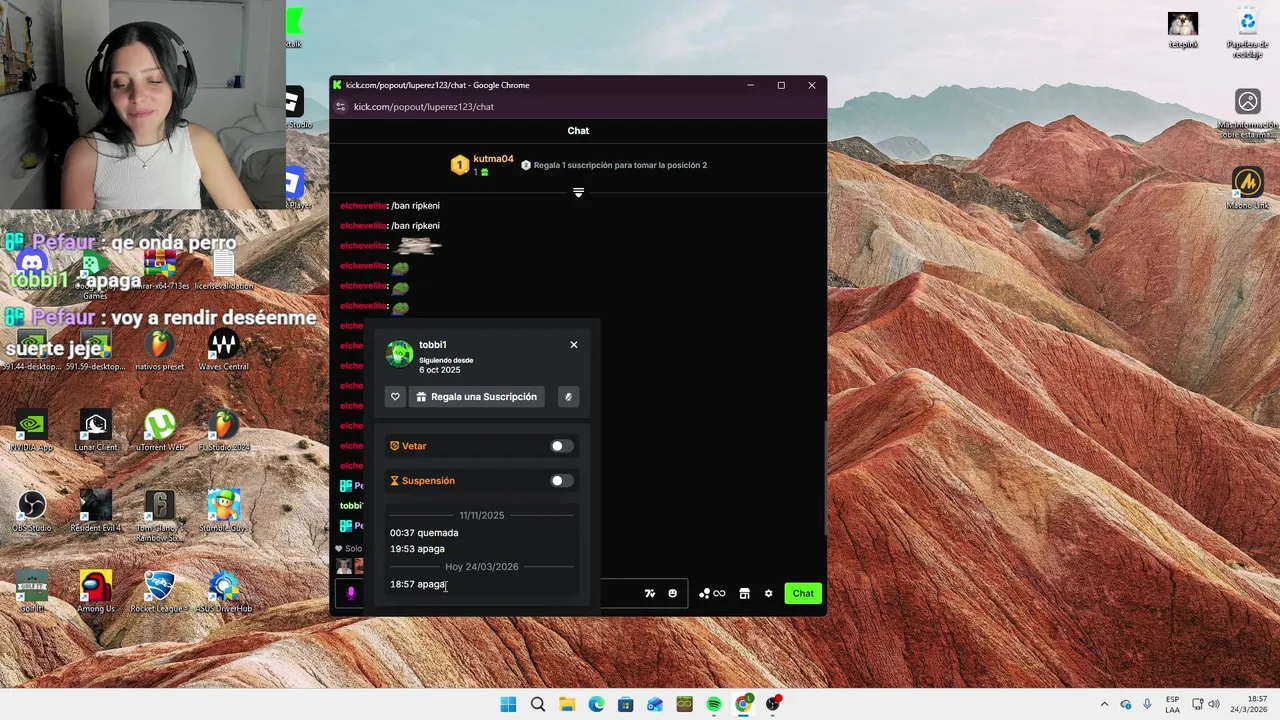The image size is (1280, 720).
Task: Open the emoji picker smiley icon
Action: point(672,593)
